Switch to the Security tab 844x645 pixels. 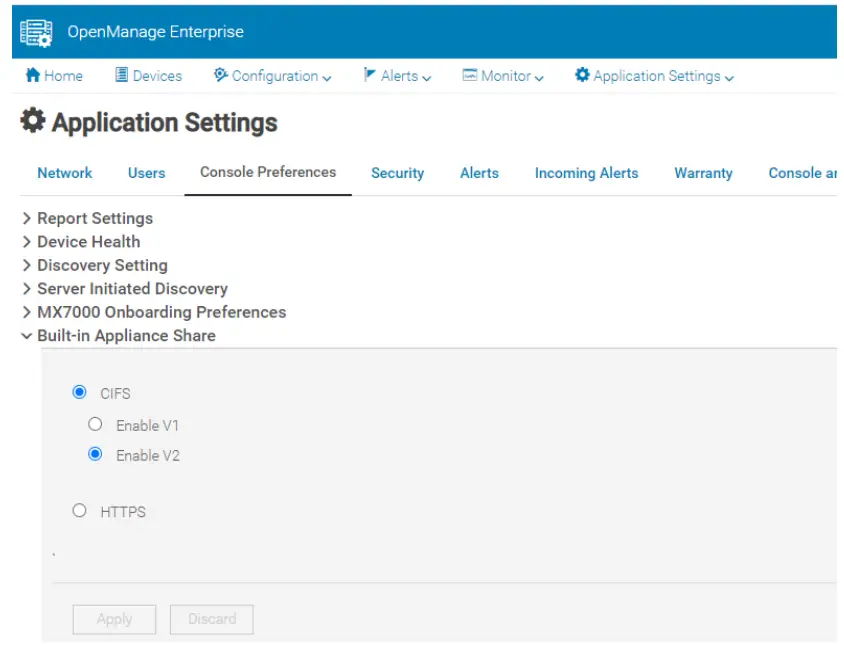(x=397, y=173)
